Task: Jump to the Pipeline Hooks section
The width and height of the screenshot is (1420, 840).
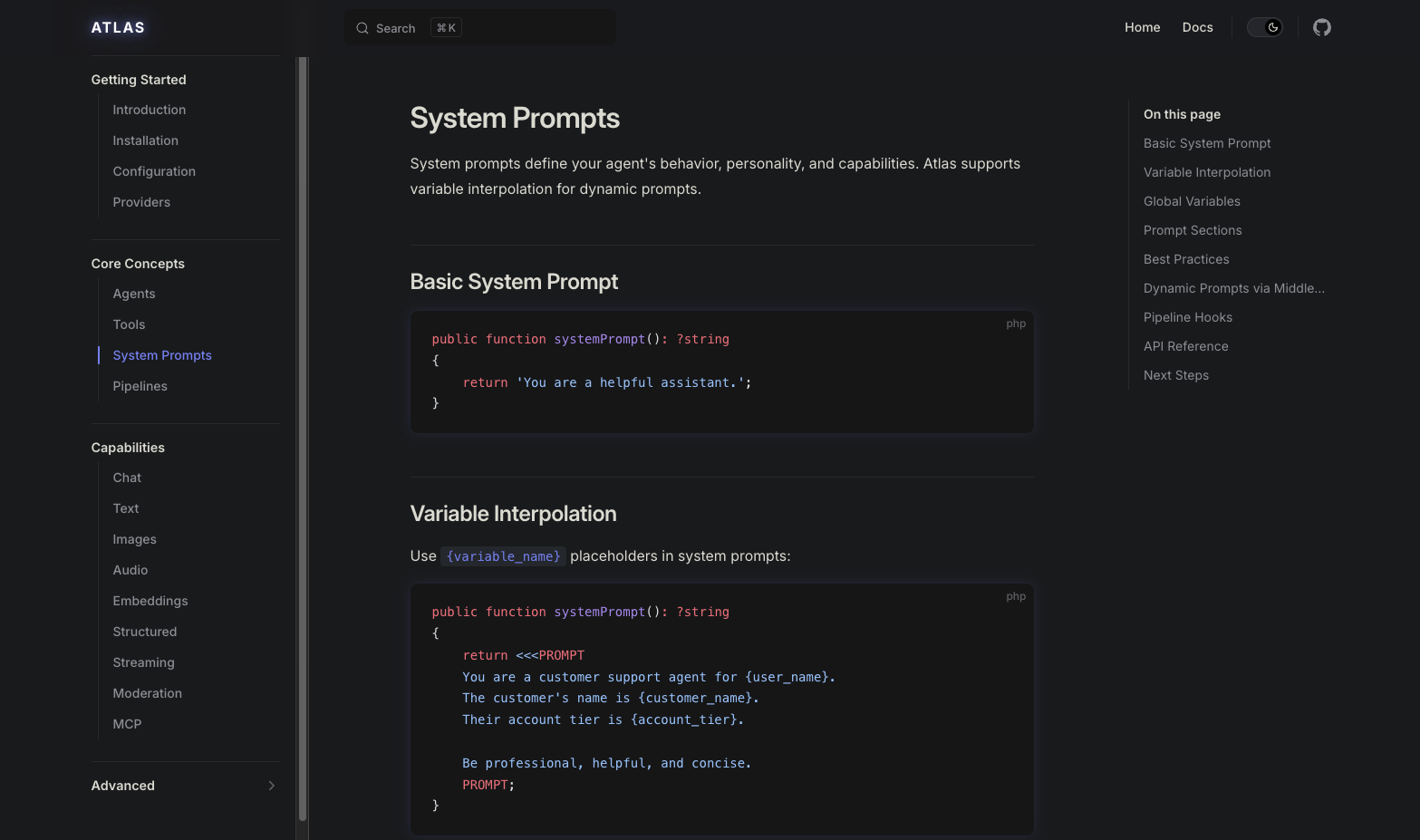Action: point(1187,317)
